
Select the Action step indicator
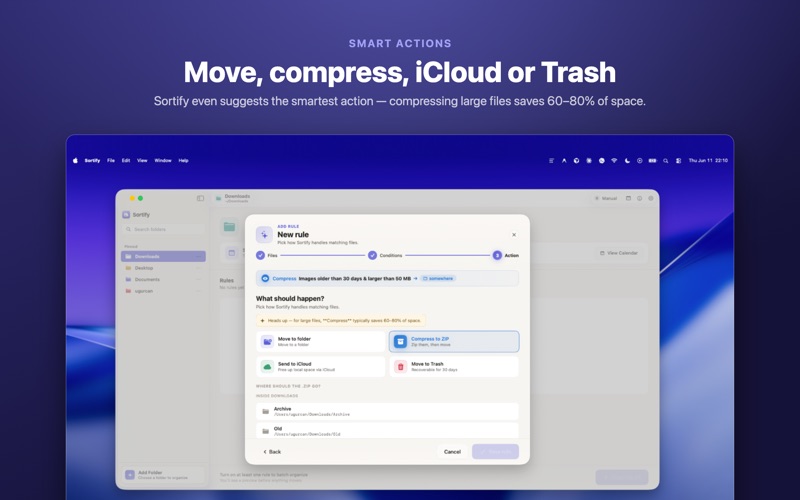[x=506, y=255]
